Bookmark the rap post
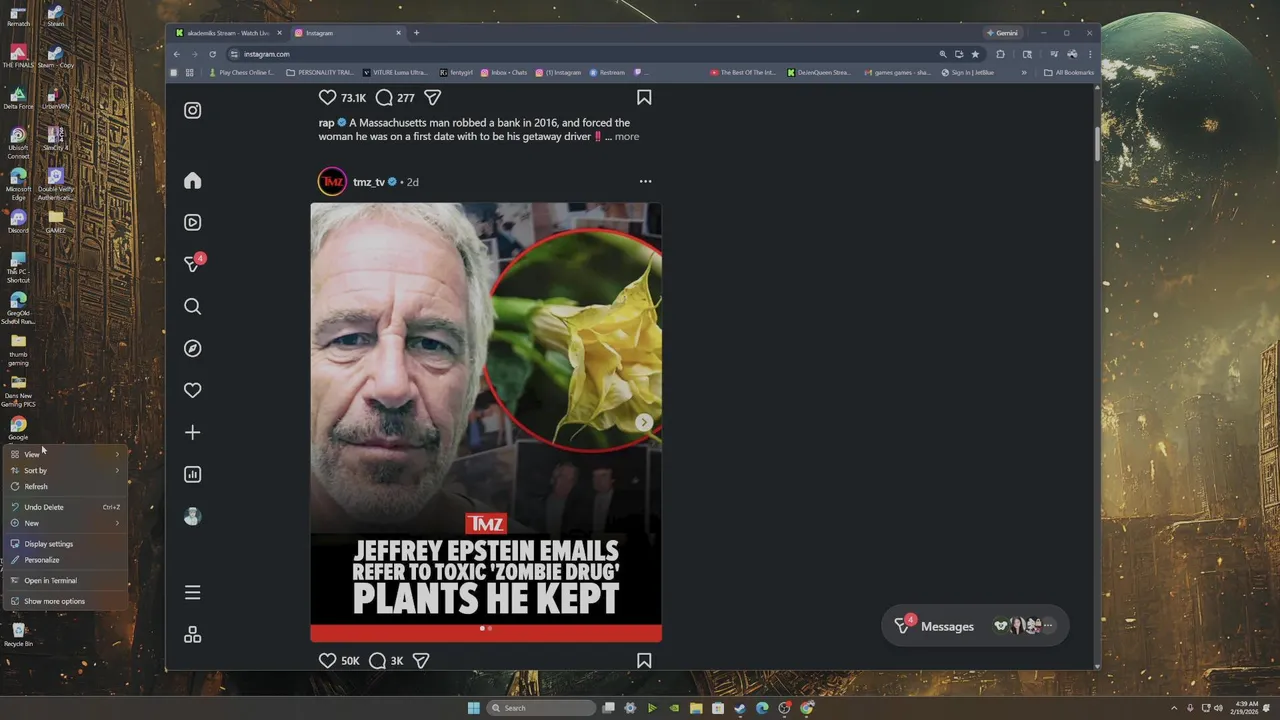This screenshot has height=720, width=1280. pyautogui.click(x=644, y=98)
